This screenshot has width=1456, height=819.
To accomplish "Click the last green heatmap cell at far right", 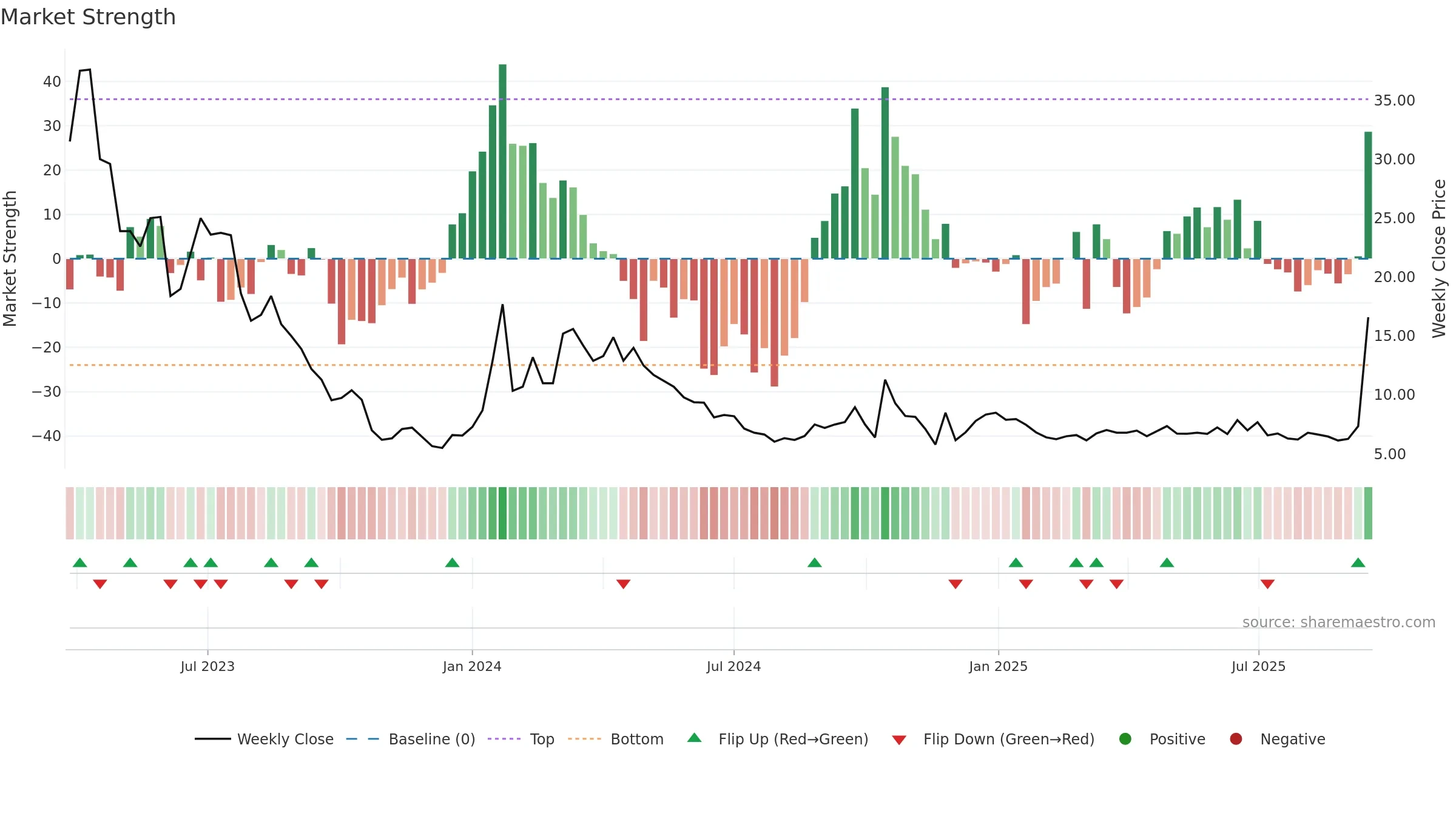I will (x=1368, y=513).
